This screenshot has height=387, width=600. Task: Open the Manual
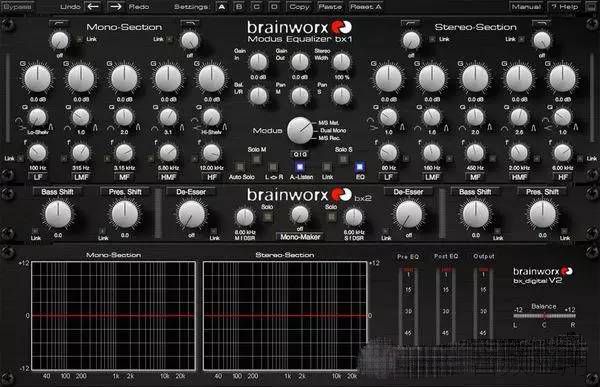526,7
